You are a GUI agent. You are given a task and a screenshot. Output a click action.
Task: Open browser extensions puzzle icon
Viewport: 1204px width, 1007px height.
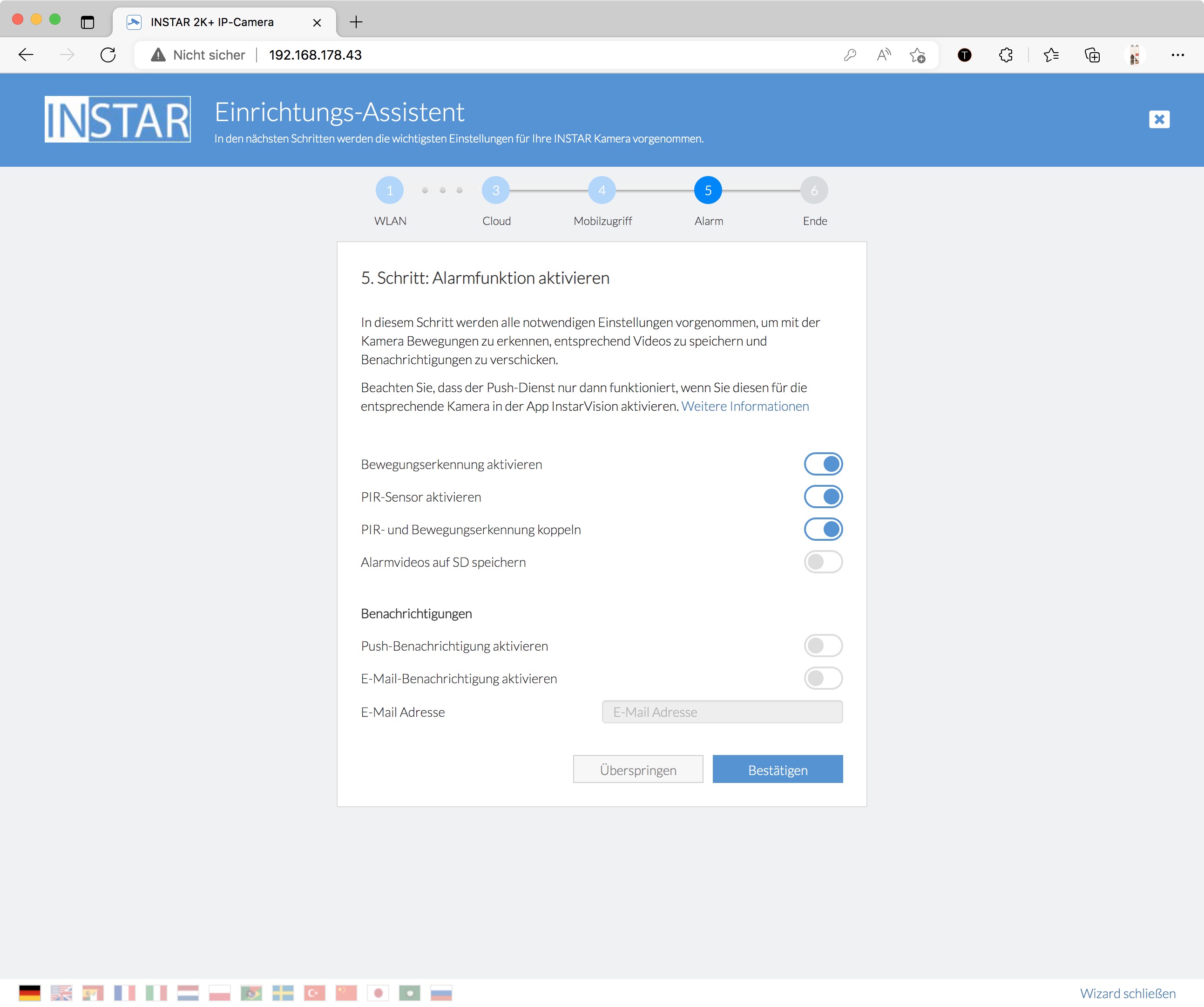click(1006, 55)
